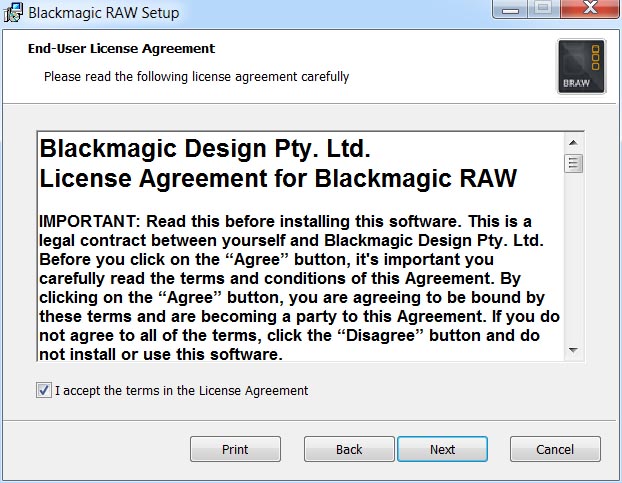Click the line 'not install or use this software.'

coord(161,354)
